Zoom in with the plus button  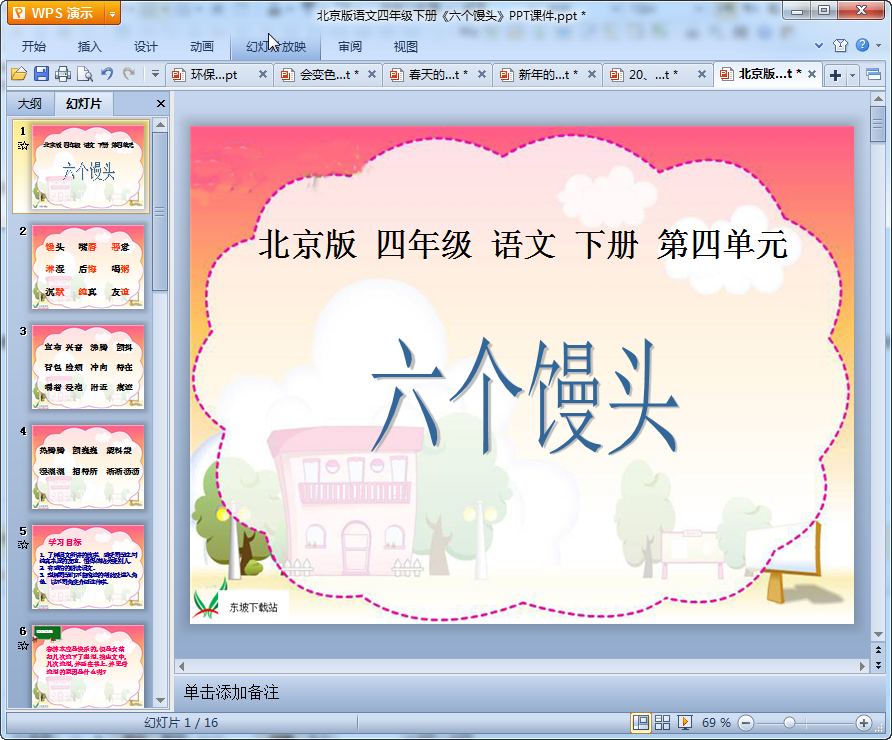coord(864,723)
